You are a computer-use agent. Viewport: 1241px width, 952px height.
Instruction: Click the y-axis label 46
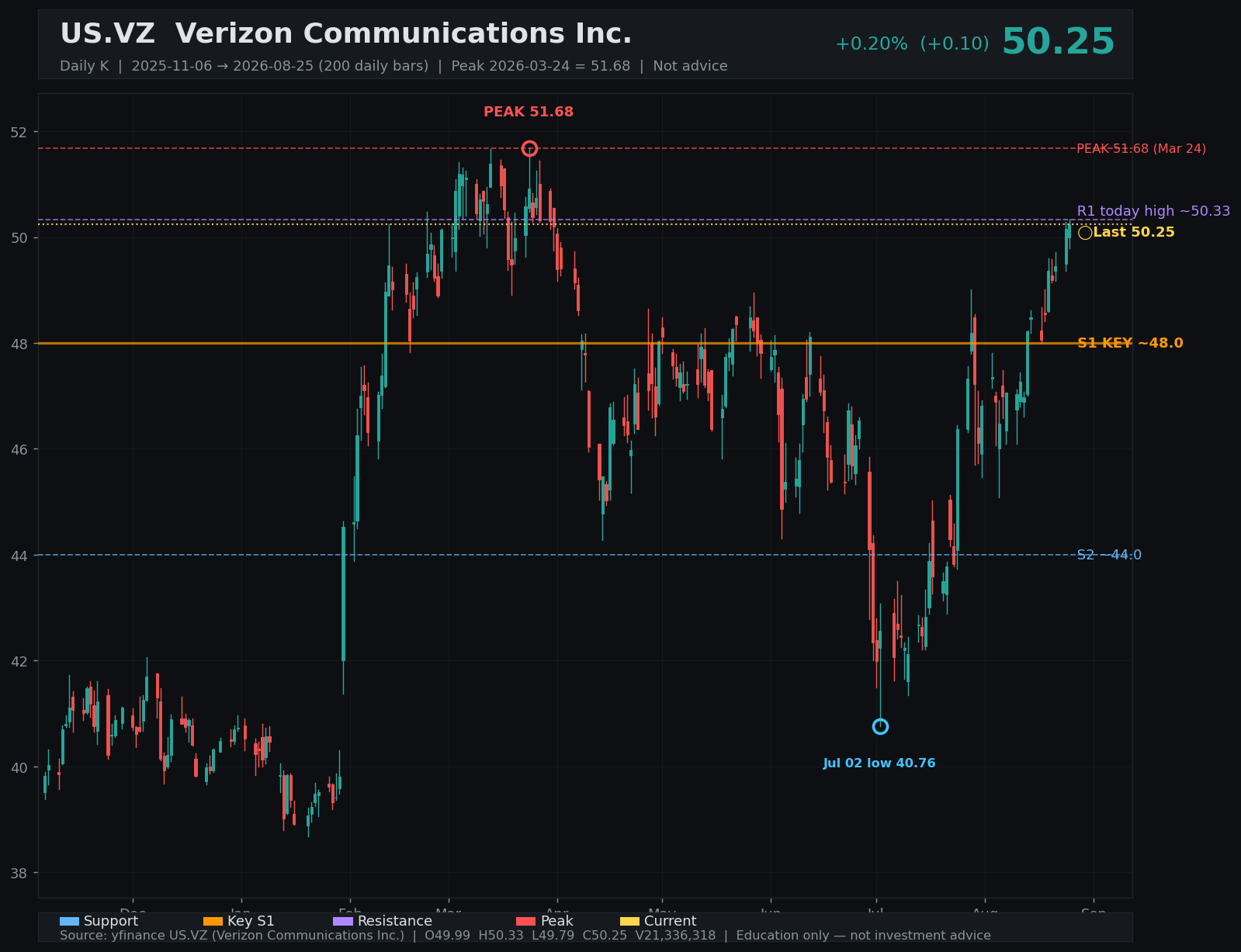tap(19, 449)
